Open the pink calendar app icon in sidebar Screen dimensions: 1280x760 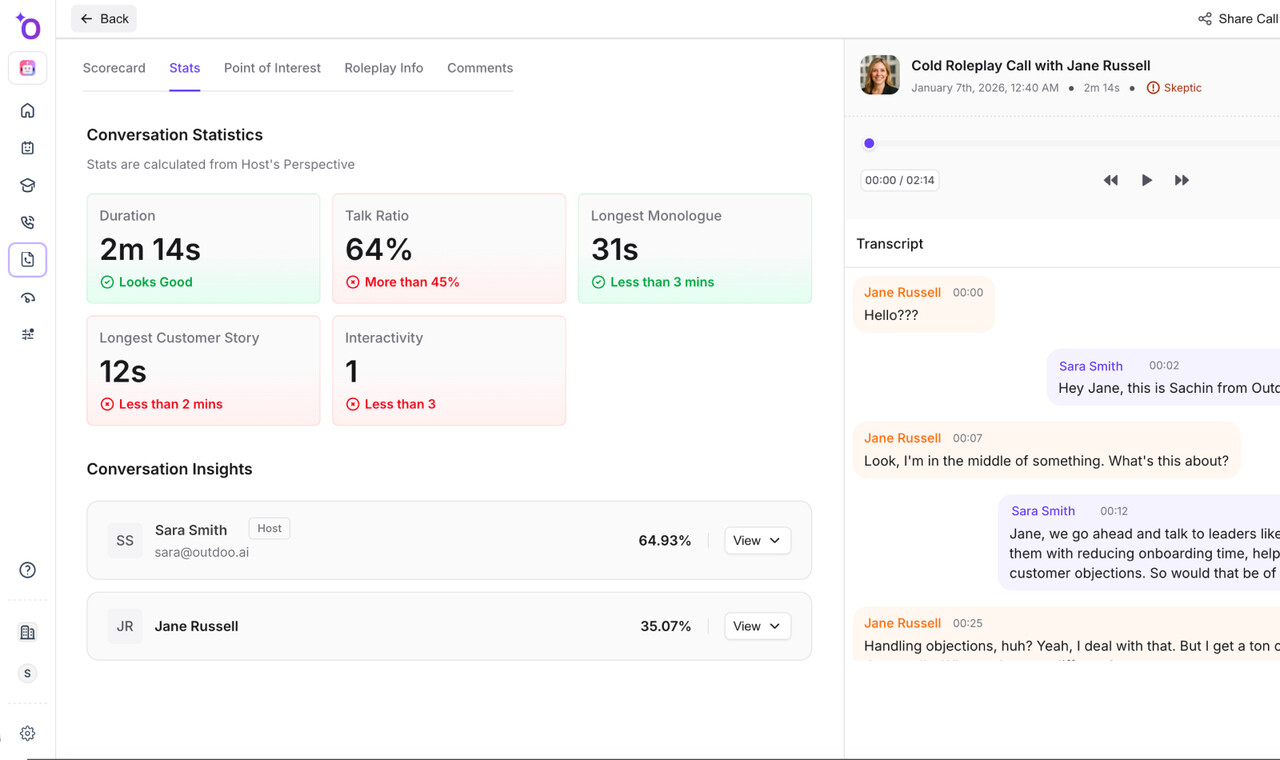click(x=28, y=68)
